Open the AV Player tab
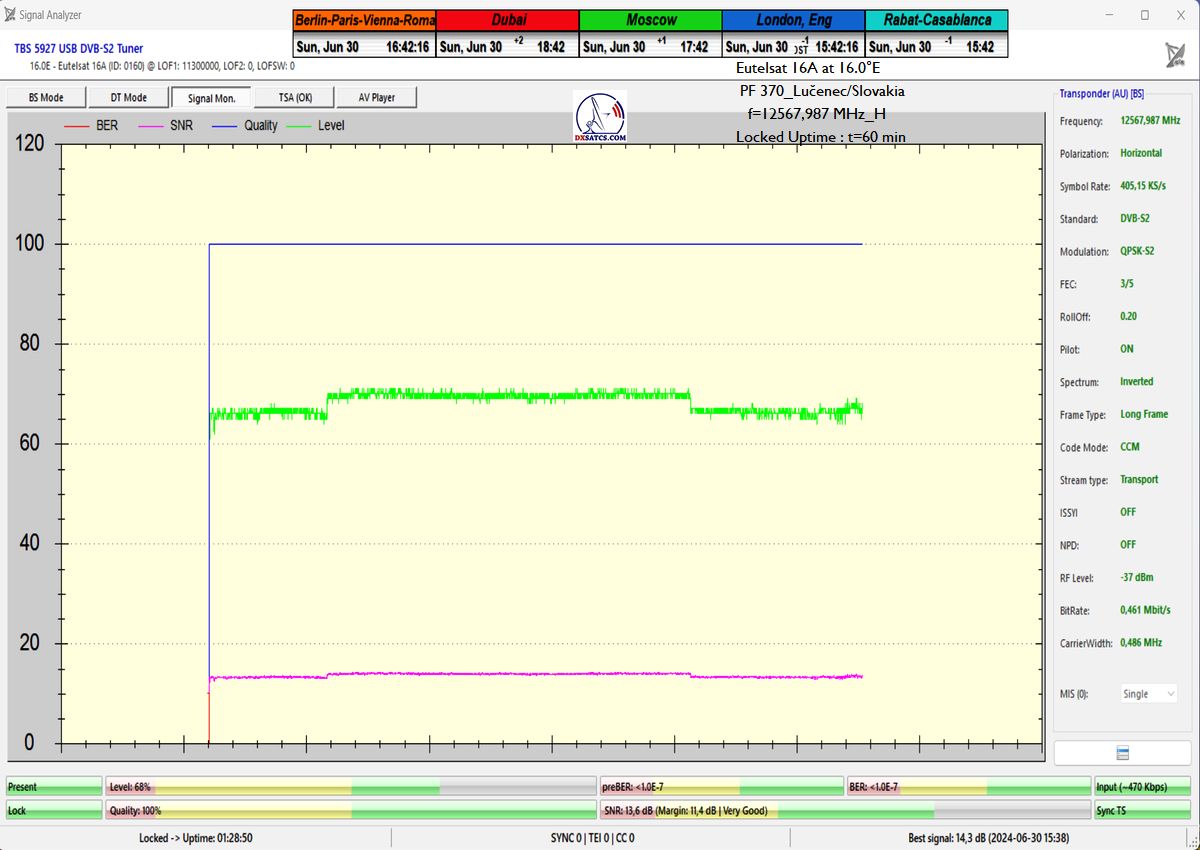 [376, 97]
